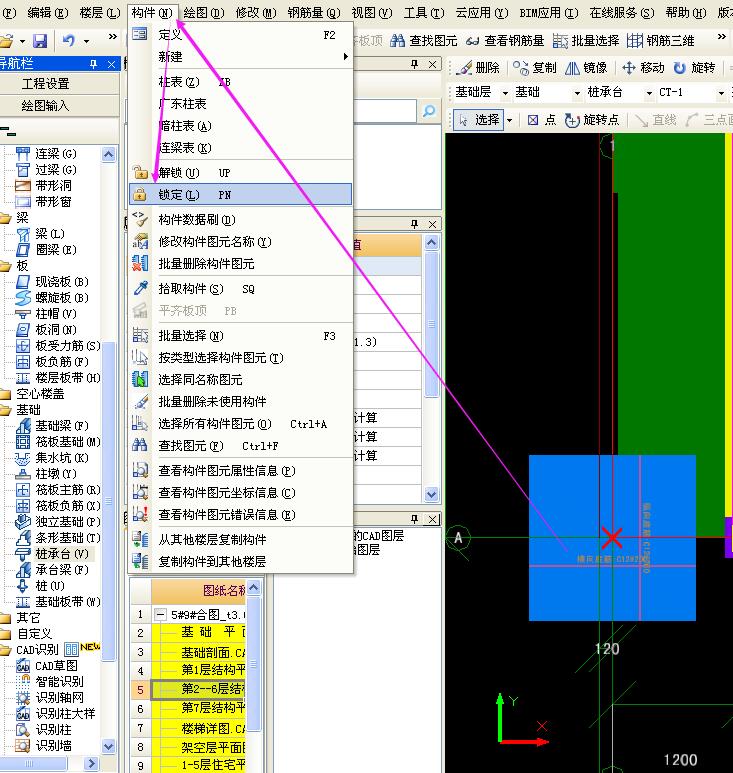Choose 解锁(U) from the 构件 menu
Viewport: 733px width, 773px height.
click(241, 173)
